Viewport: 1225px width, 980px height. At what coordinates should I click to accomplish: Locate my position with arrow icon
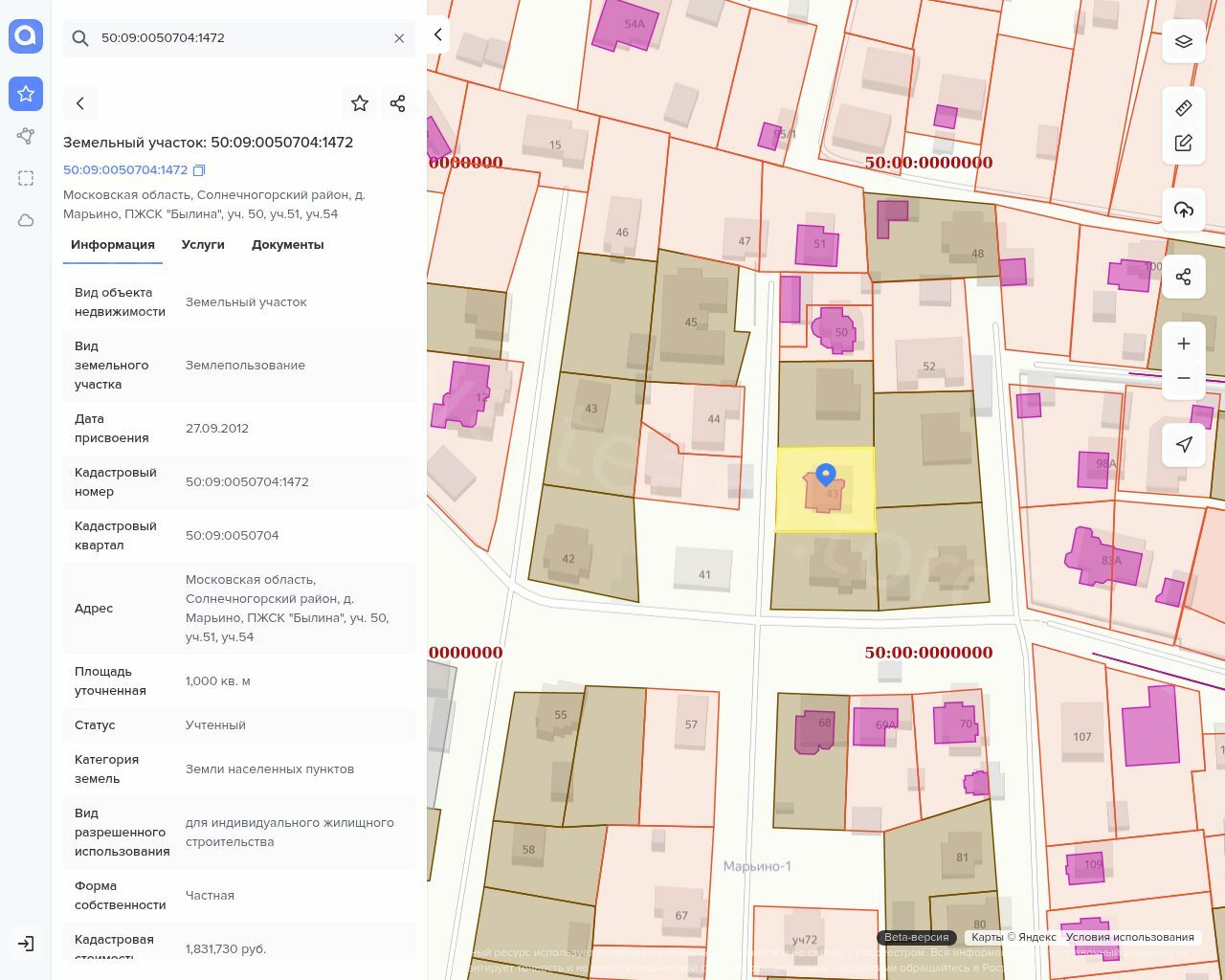point(1184,444)
